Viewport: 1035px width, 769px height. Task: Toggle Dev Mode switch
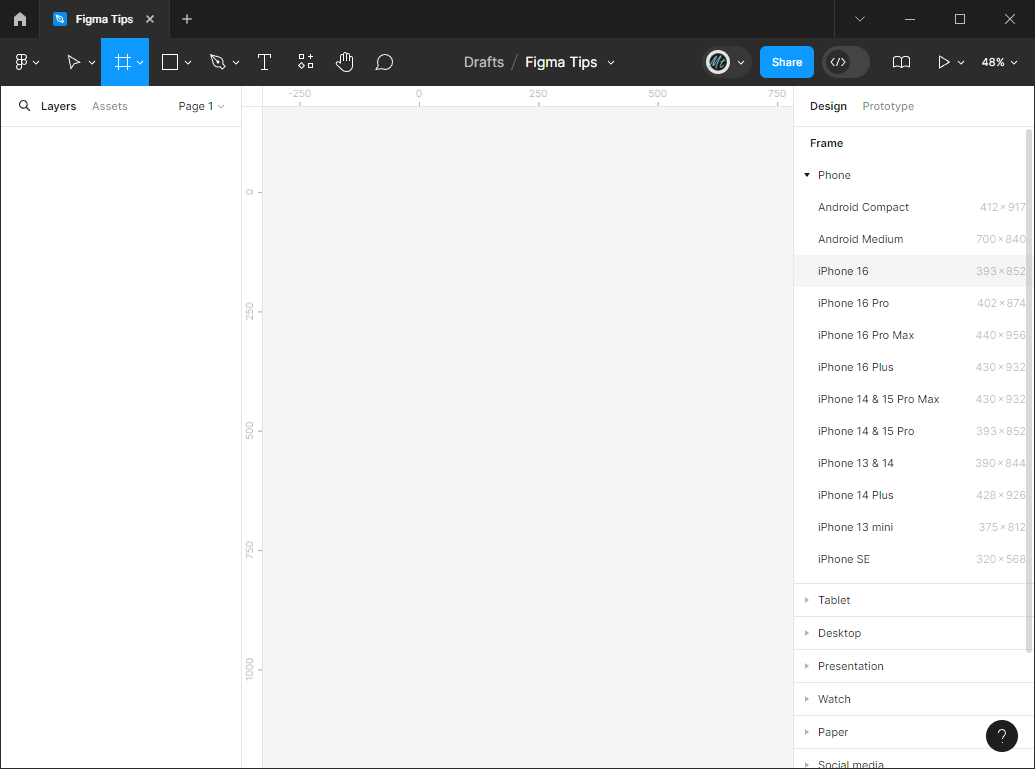[x=846, y=62]
